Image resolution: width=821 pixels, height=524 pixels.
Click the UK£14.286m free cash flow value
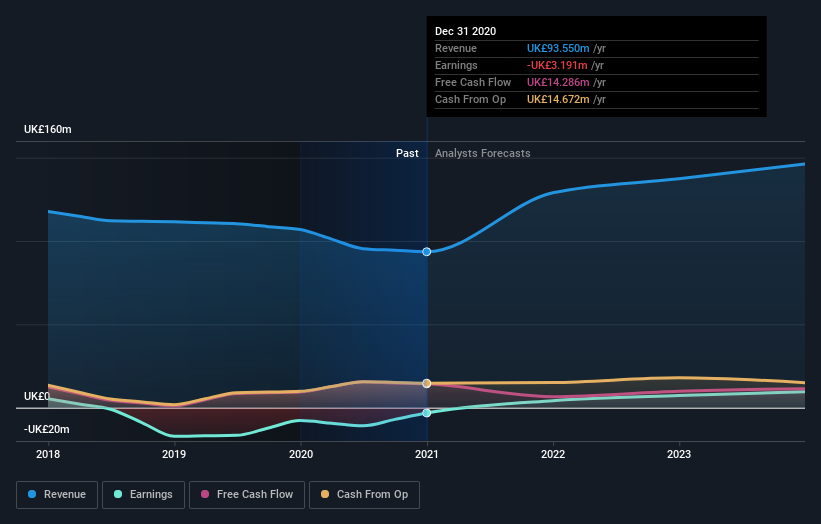click(x=558, y=82)
